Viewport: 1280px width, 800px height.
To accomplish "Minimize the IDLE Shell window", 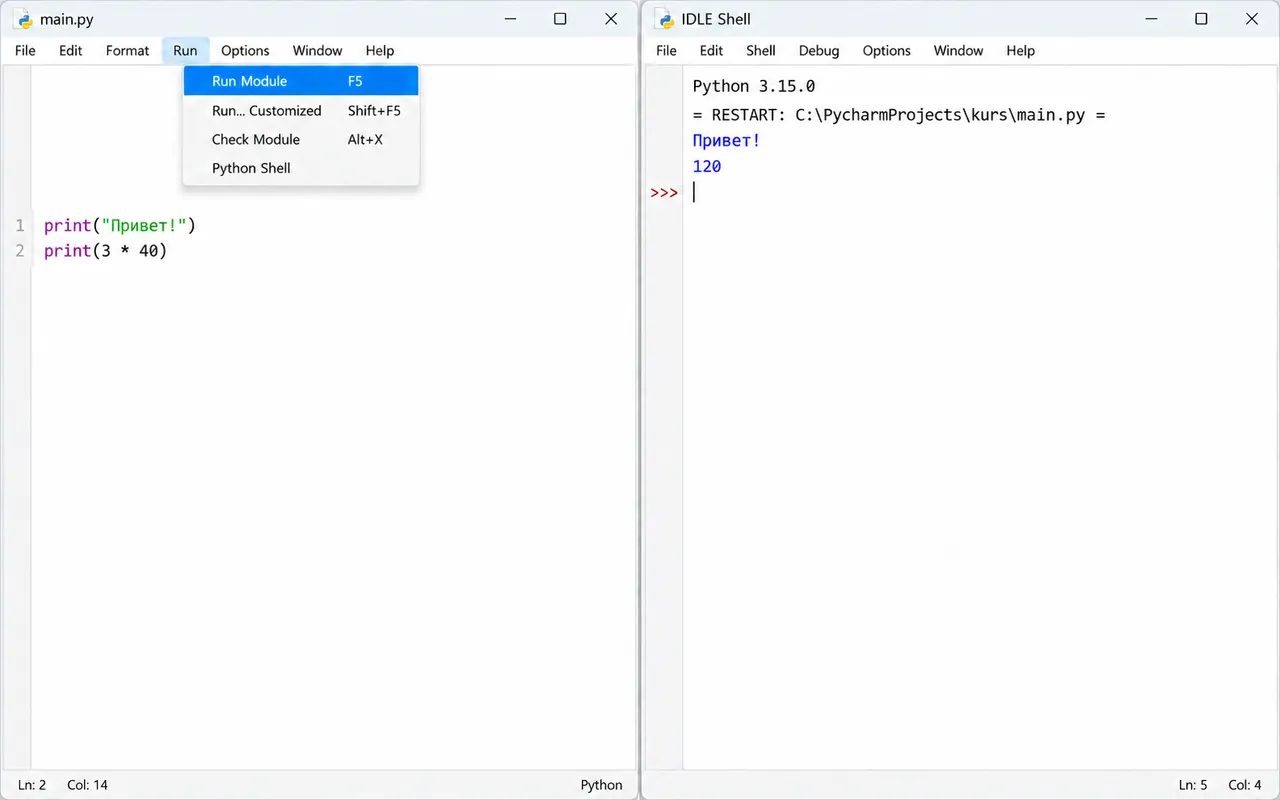I will tap(1151, 19).
